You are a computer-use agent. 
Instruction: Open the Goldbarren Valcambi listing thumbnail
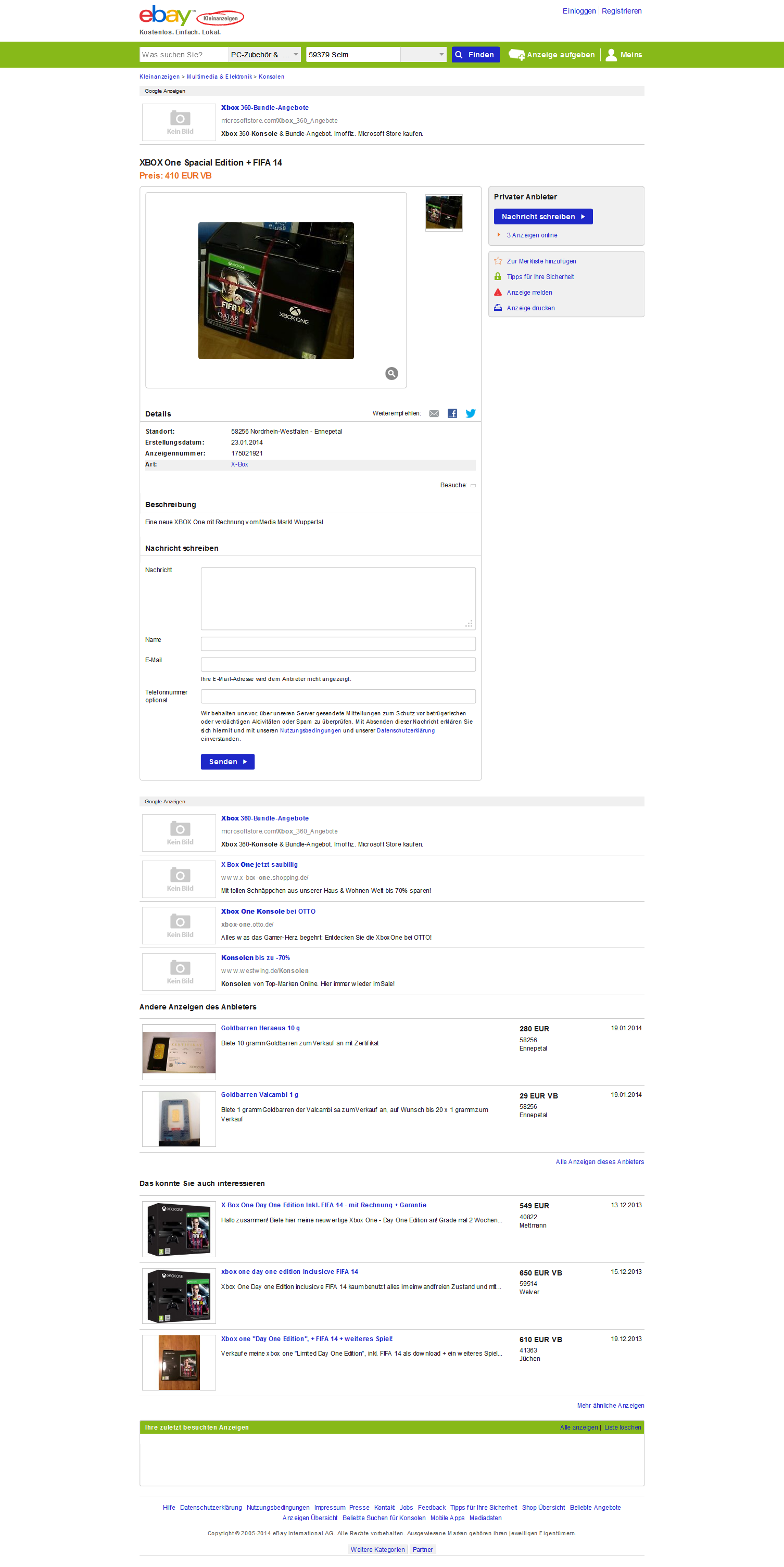pyautogui.click(x=179, y=1119)
